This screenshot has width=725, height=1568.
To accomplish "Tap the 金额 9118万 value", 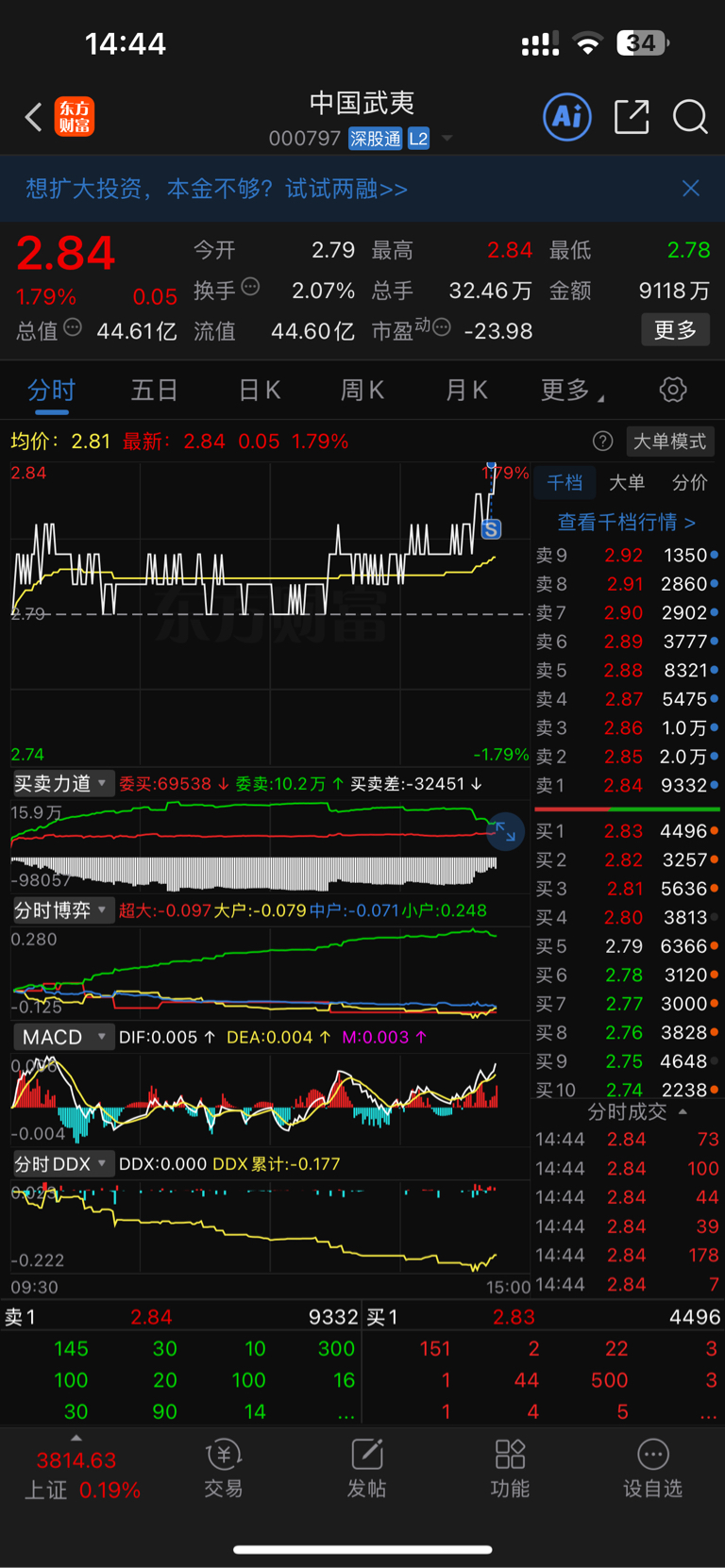I will (x=630, y=291).
